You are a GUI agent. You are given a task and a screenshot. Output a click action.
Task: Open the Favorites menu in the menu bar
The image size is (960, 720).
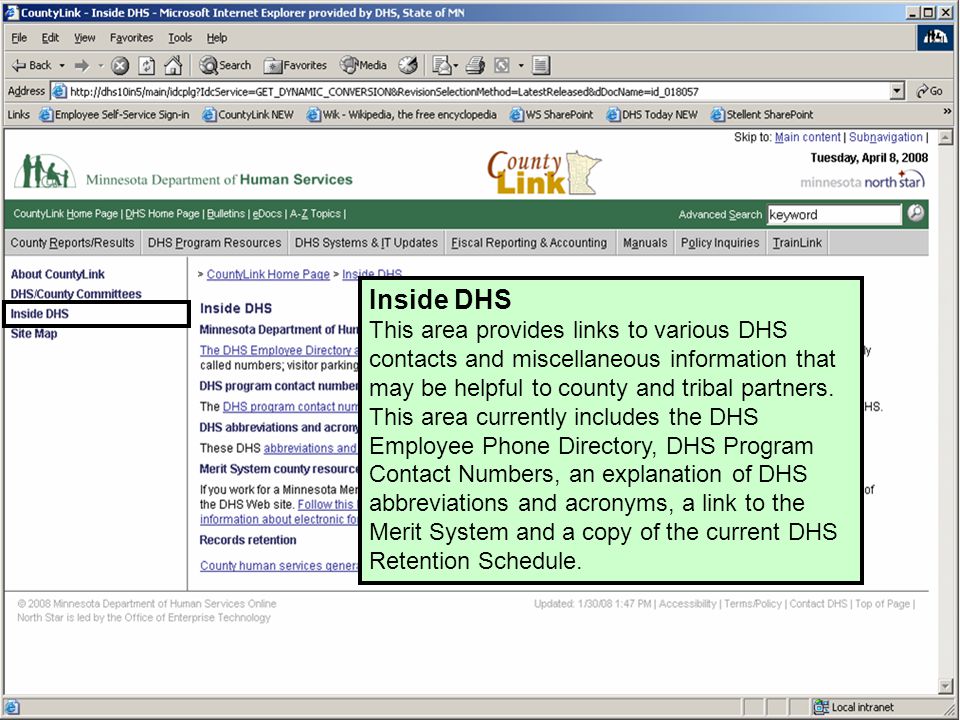point(132,38)
